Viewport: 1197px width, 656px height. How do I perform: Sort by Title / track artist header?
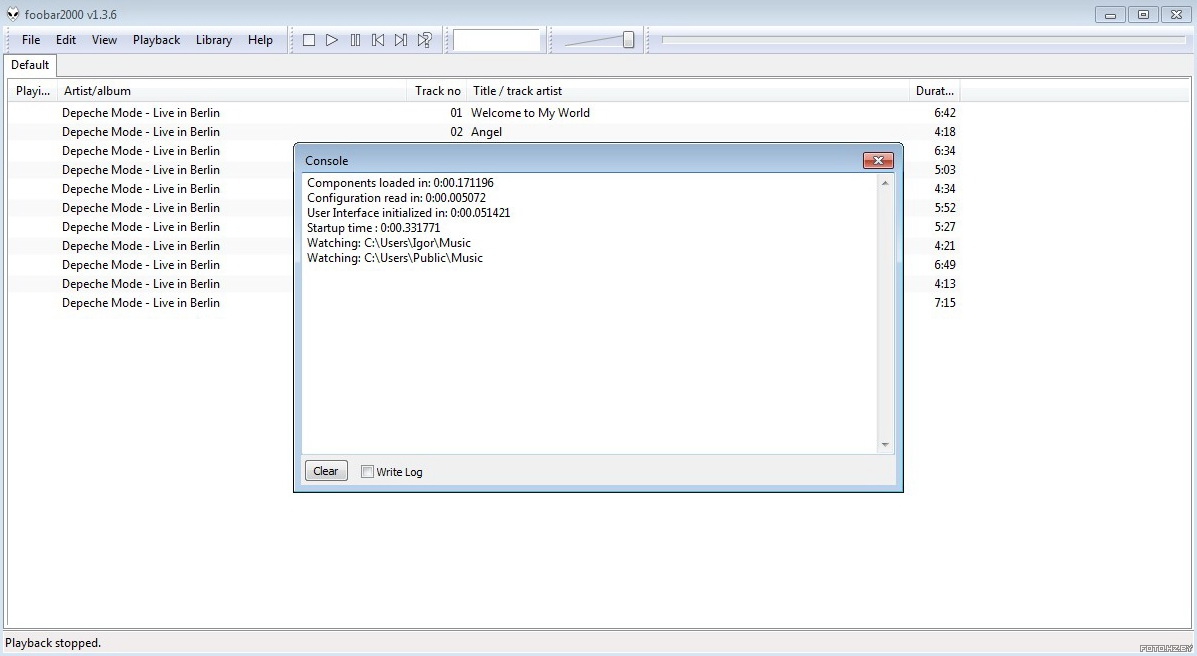688,91
